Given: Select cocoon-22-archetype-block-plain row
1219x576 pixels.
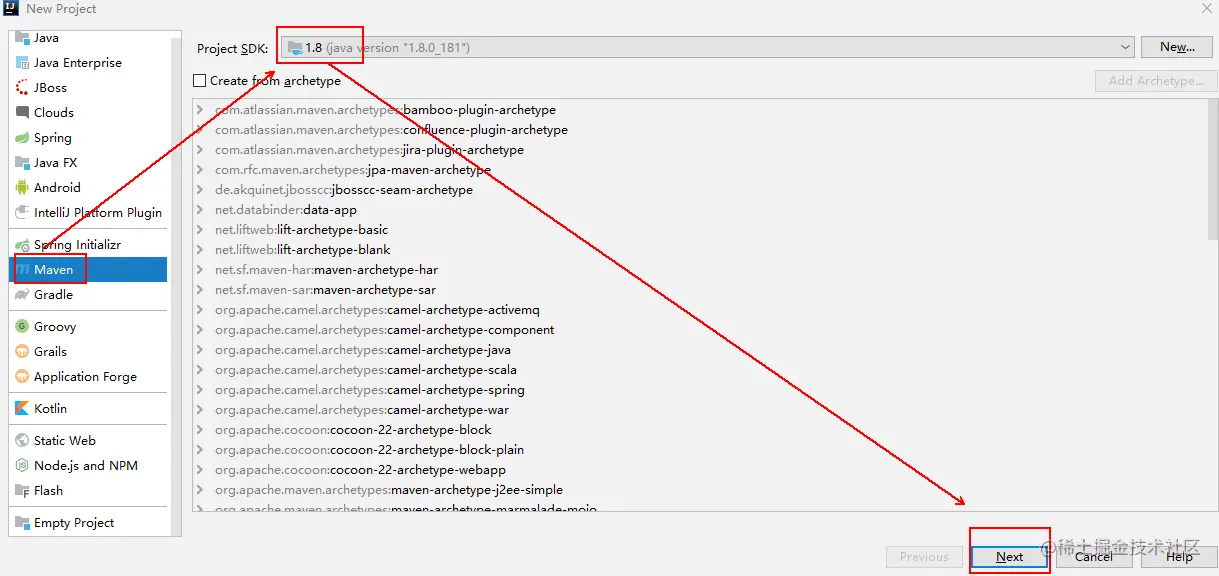Looking at the screenshot, I should 700,450.
